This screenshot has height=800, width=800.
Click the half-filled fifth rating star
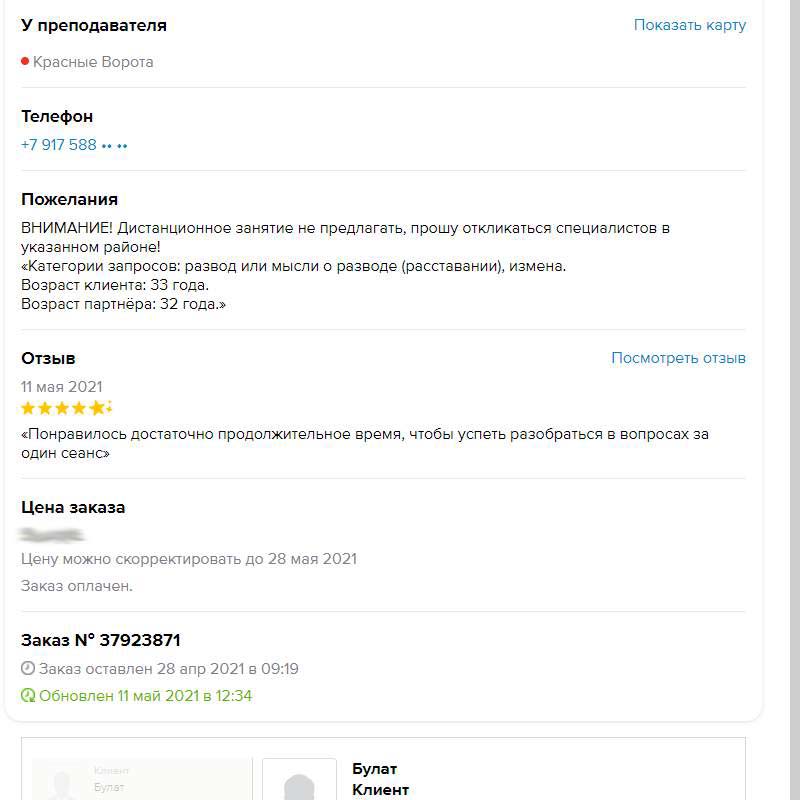click(99, 408)
